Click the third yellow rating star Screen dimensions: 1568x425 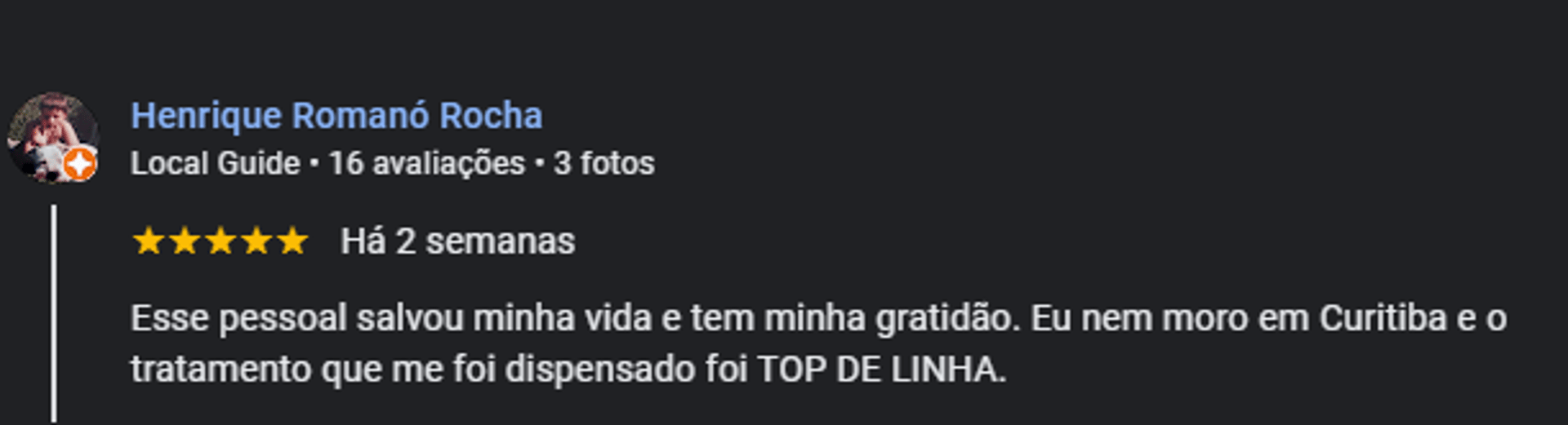(x=220, y=241)
